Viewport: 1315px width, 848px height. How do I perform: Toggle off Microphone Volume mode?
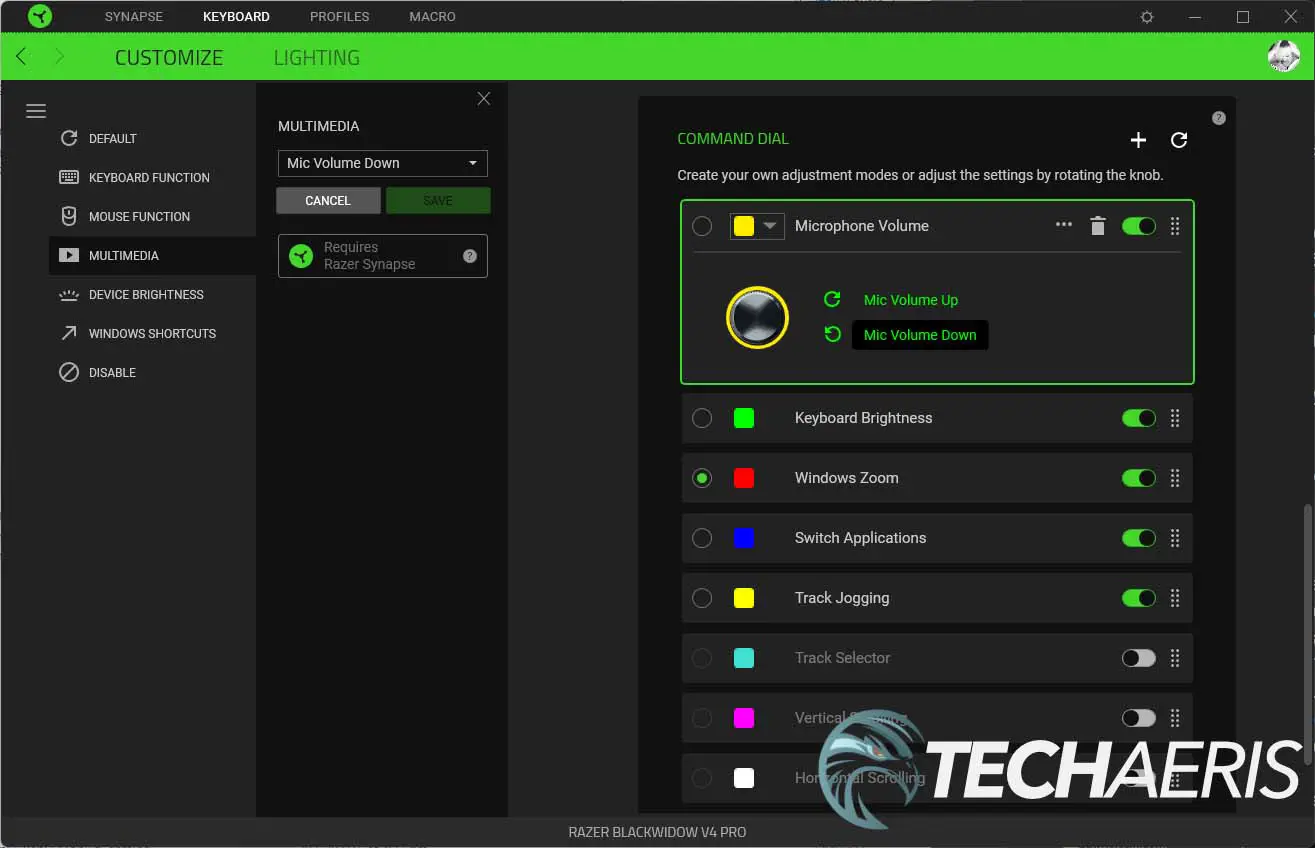[x=1139, y=226]
